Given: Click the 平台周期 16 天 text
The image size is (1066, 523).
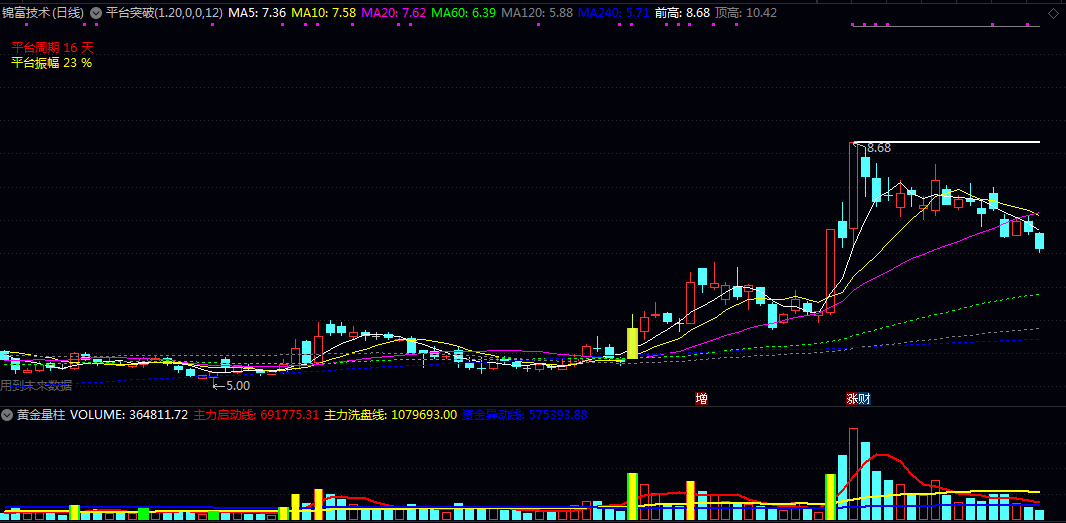Looking at the screenshot, I should (52, 48).
